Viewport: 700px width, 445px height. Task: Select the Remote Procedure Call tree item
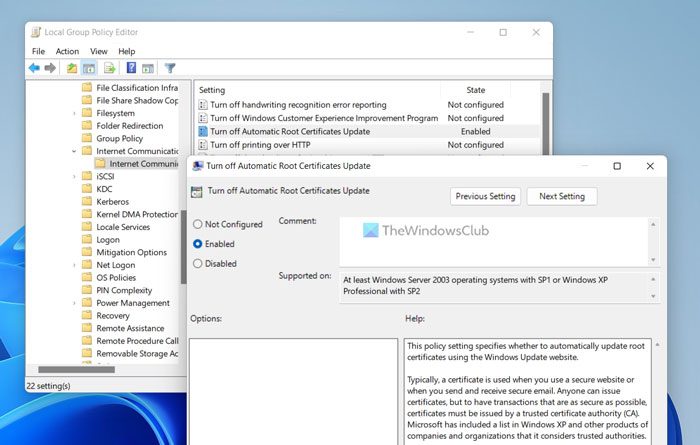pos(137,341)
